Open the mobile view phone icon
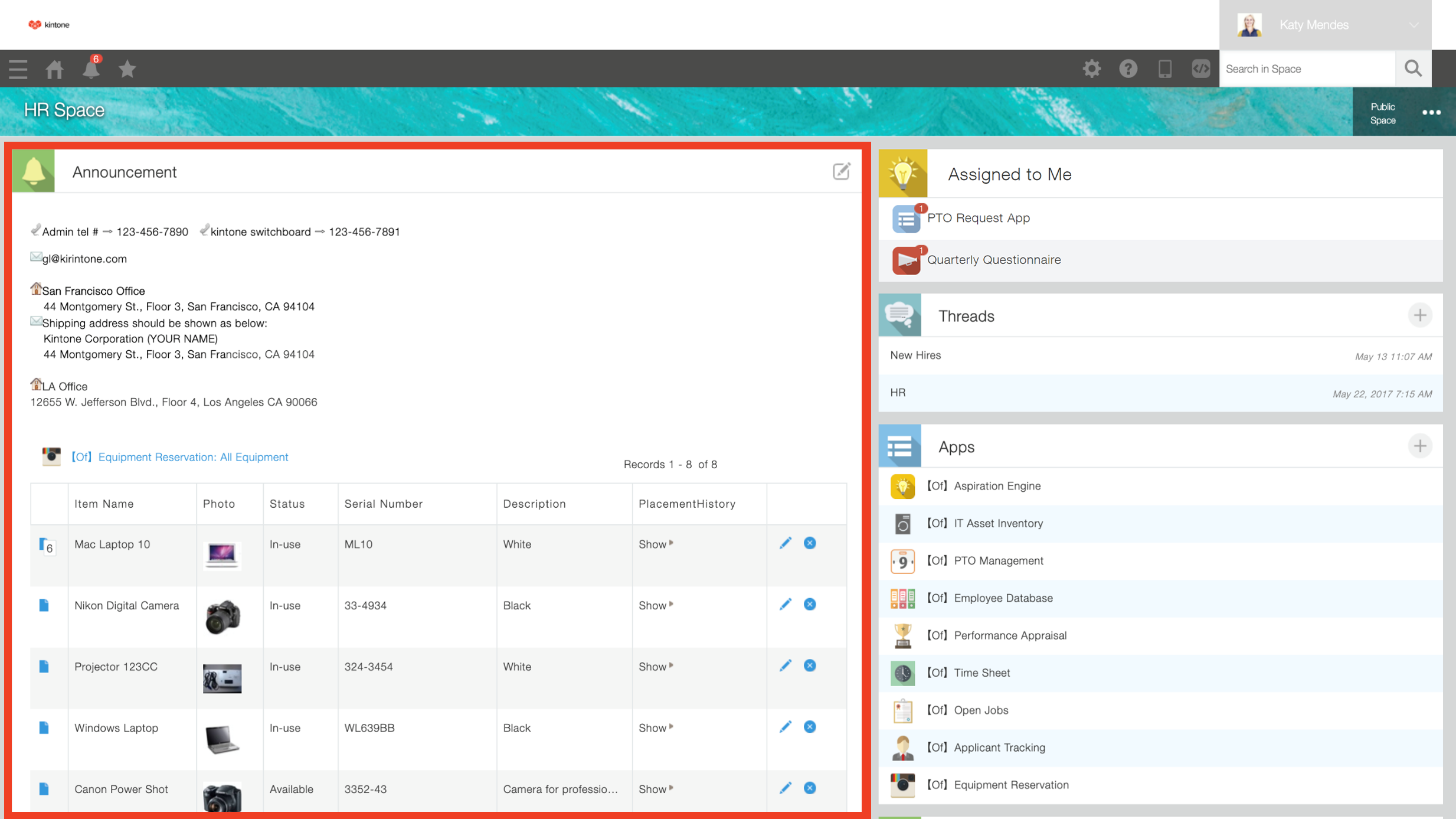The height and width of the screenshot is (819, 1456). tap(1164, 69)
